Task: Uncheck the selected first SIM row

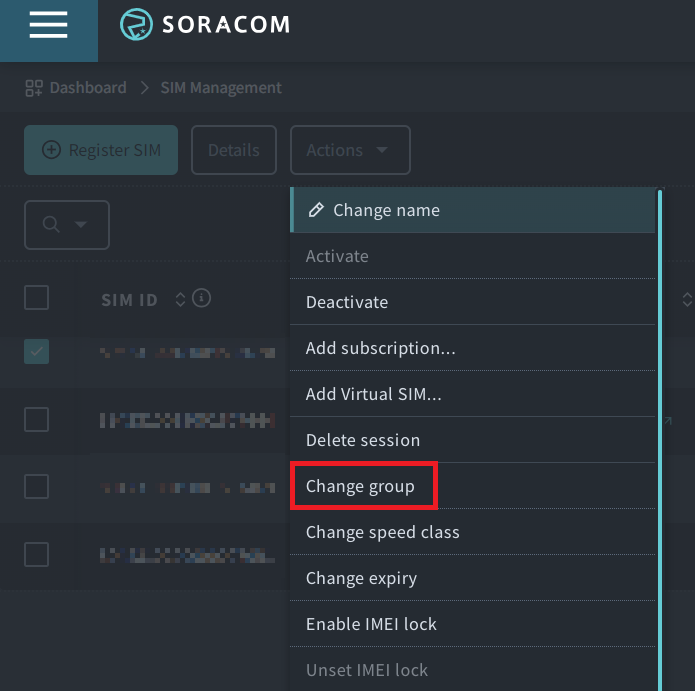Action: [36, 351]
